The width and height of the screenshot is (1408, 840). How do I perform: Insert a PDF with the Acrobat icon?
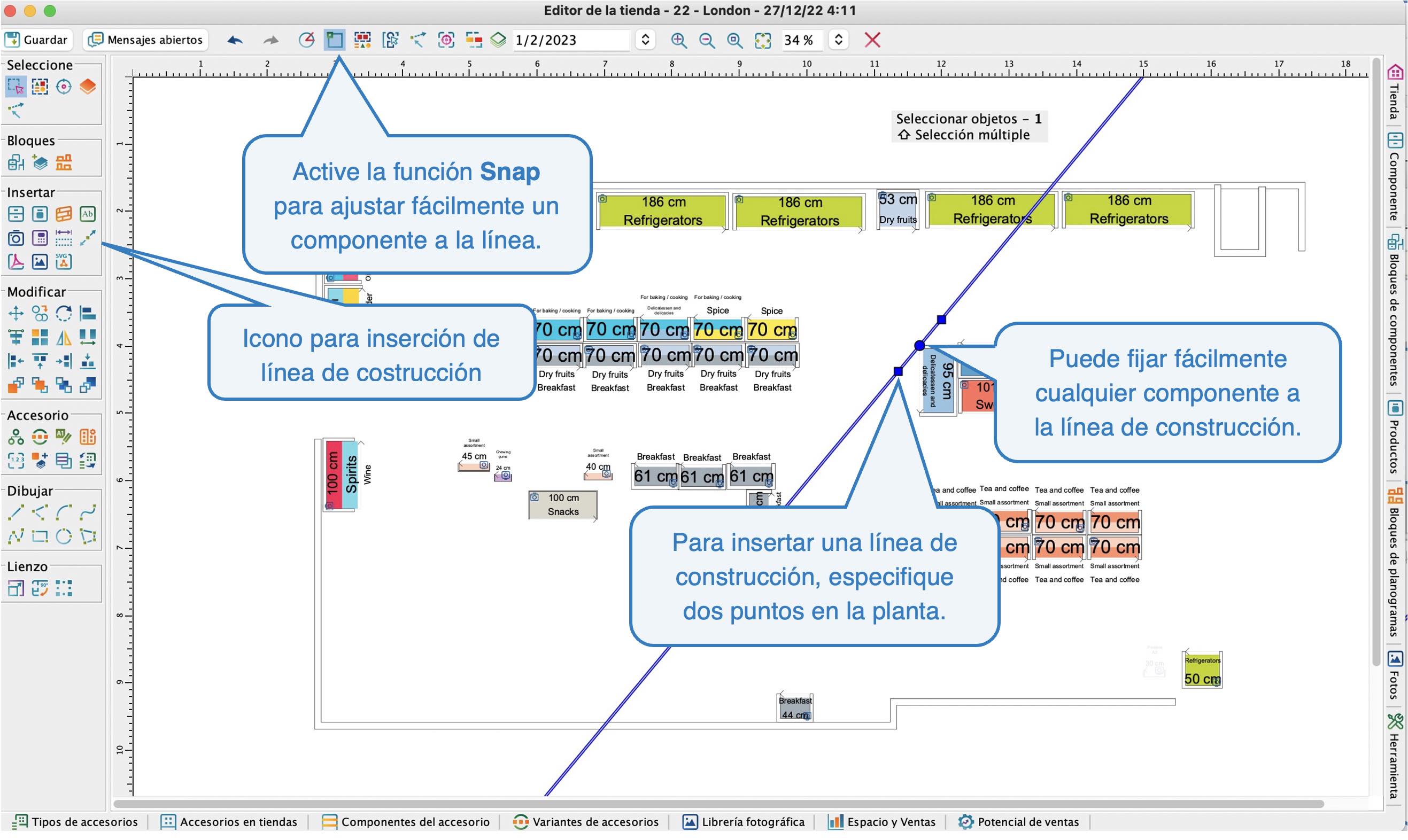click(x=16, y=262)
